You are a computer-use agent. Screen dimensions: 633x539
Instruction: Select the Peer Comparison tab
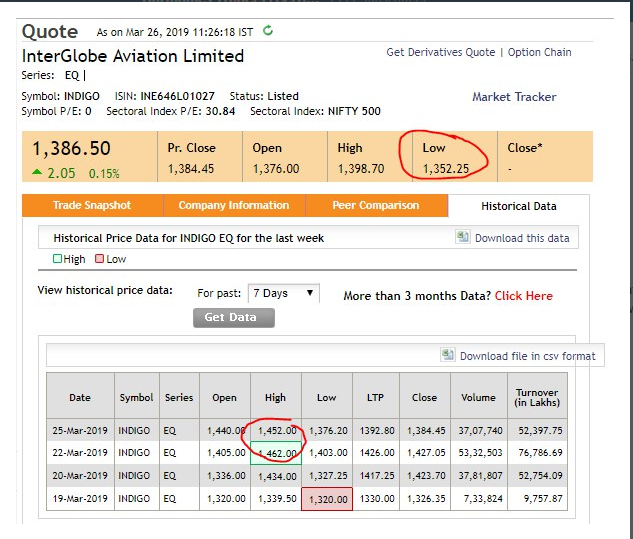tap(376, 205)
